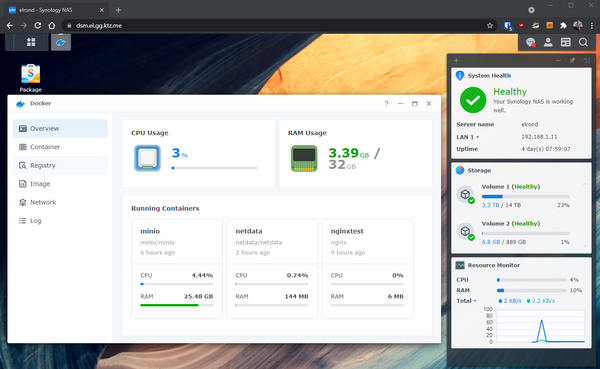Image resolution: width=600 pixels, height=369 pixels.
Task: Click the green Healthy checkmark icon
Action: 473,100
